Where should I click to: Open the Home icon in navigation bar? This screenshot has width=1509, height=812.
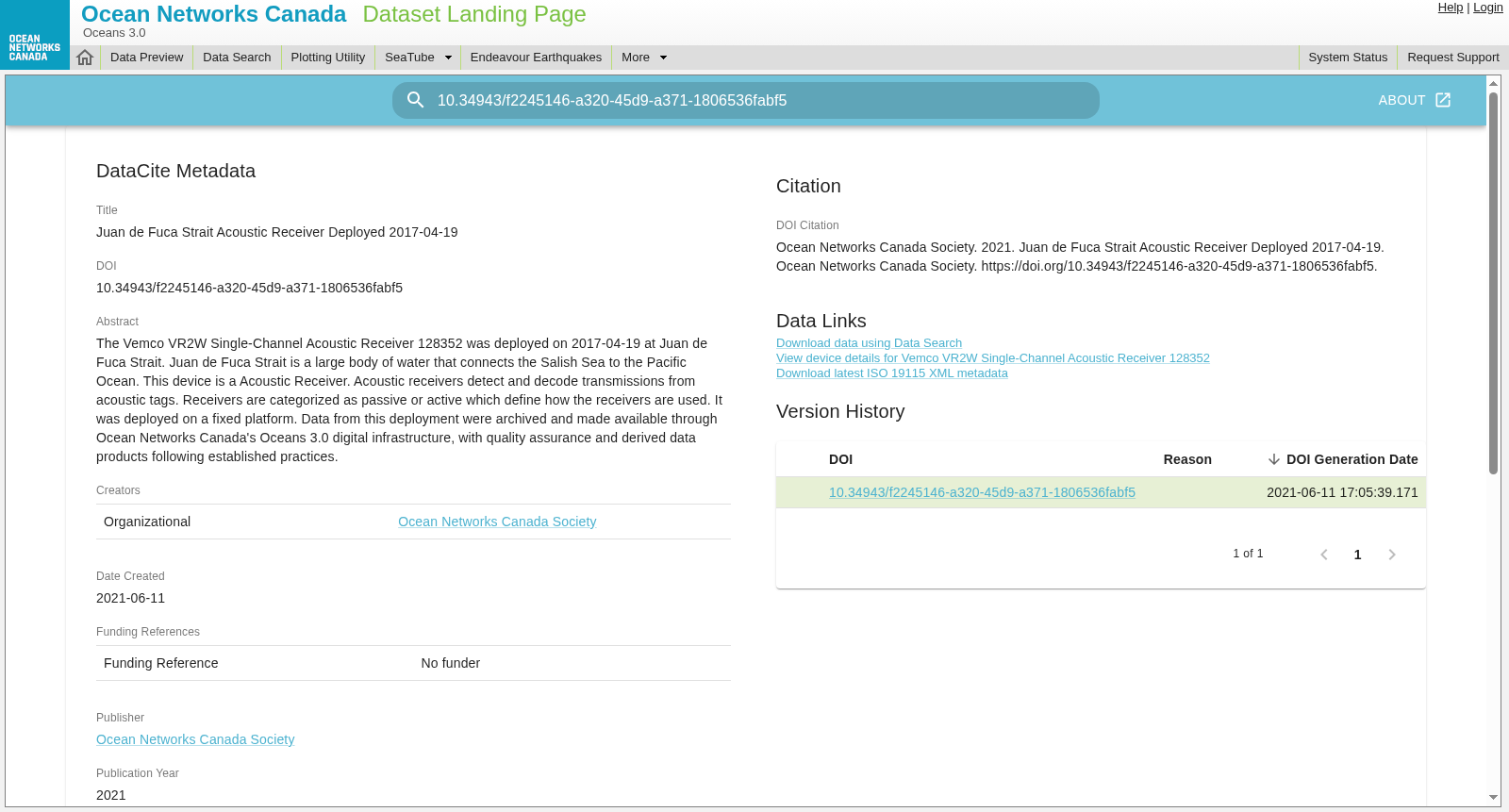85,58
